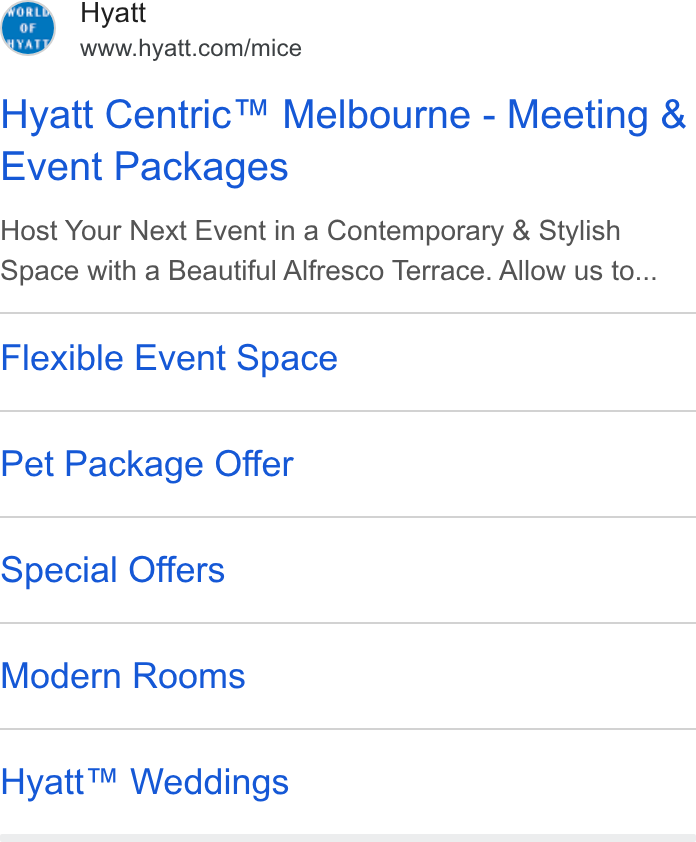Go to the Pet Package Offer link
The image size is (696, 842).
(147, 464)
